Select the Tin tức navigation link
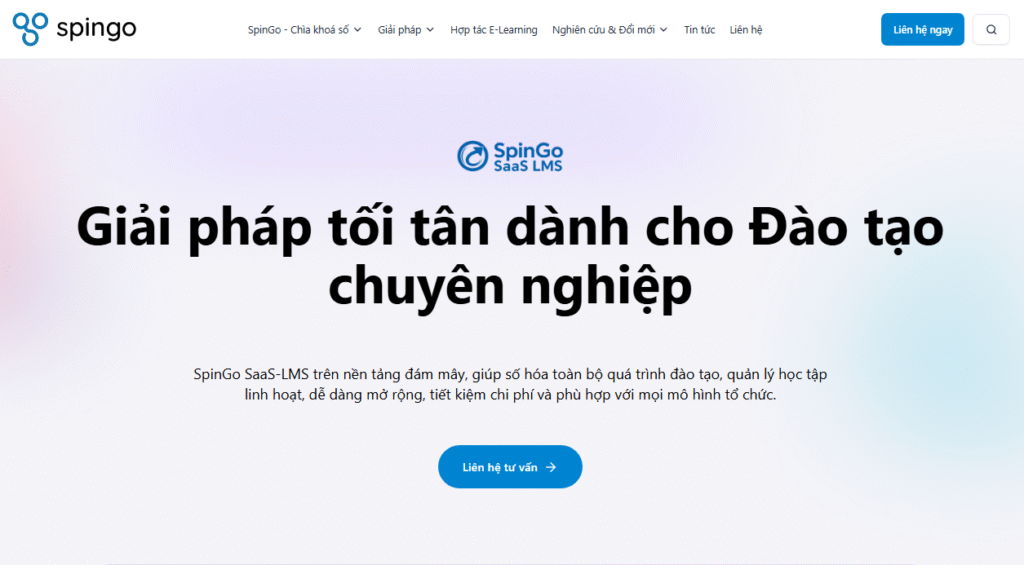 (699, 30)
